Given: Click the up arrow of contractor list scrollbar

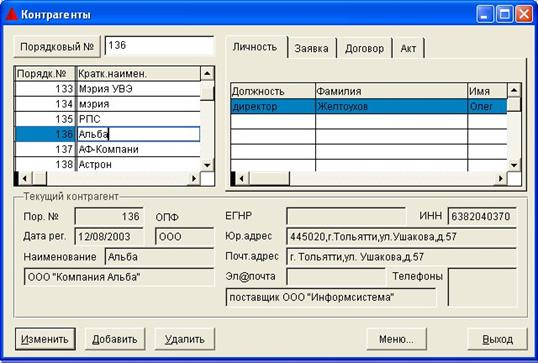Looking at the screenshot, I should [x=207, y=73].
